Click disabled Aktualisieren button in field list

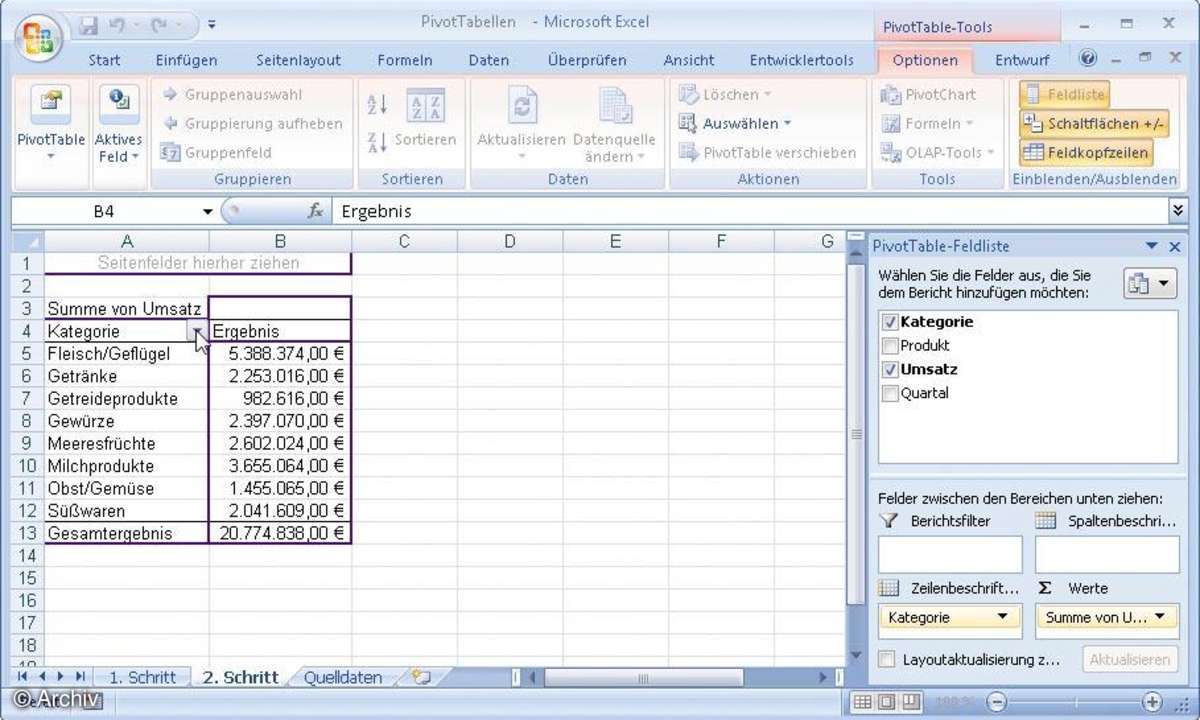tap(1130, 660)
